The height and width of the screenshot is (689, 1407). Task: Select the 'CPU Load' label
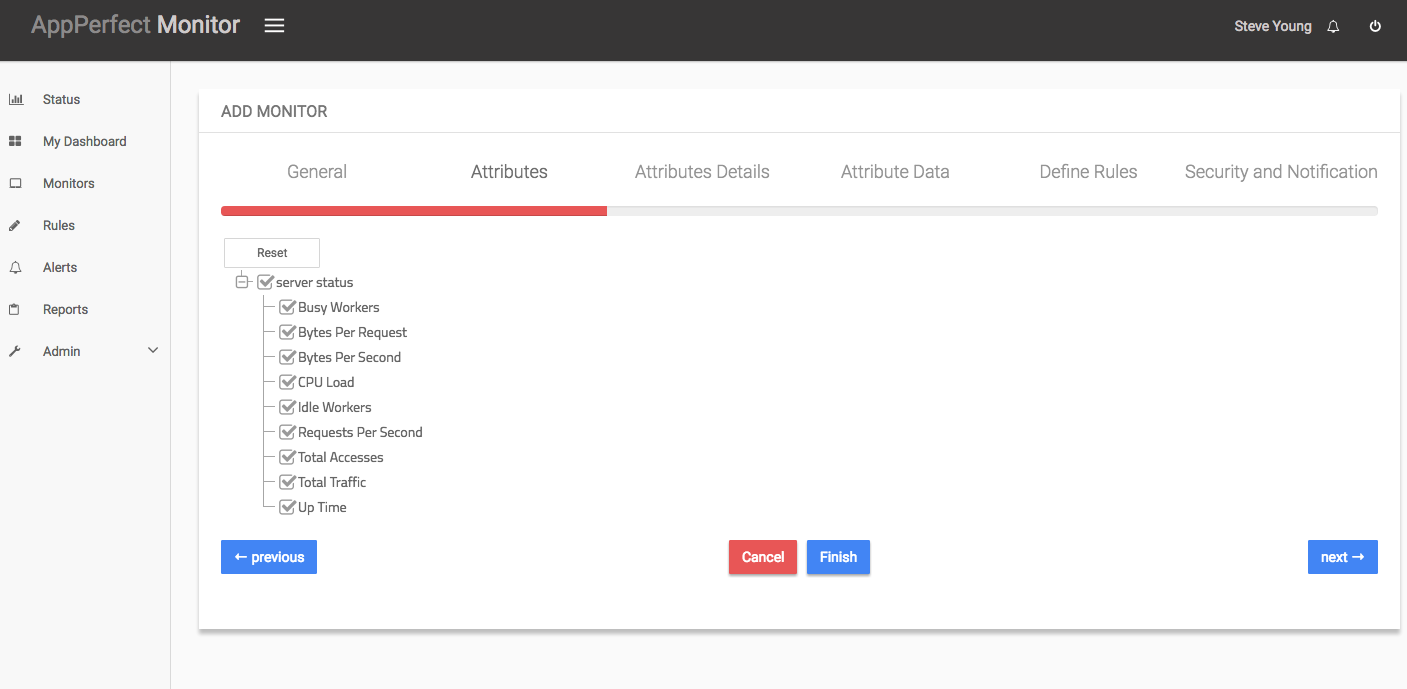click(326, 382)
